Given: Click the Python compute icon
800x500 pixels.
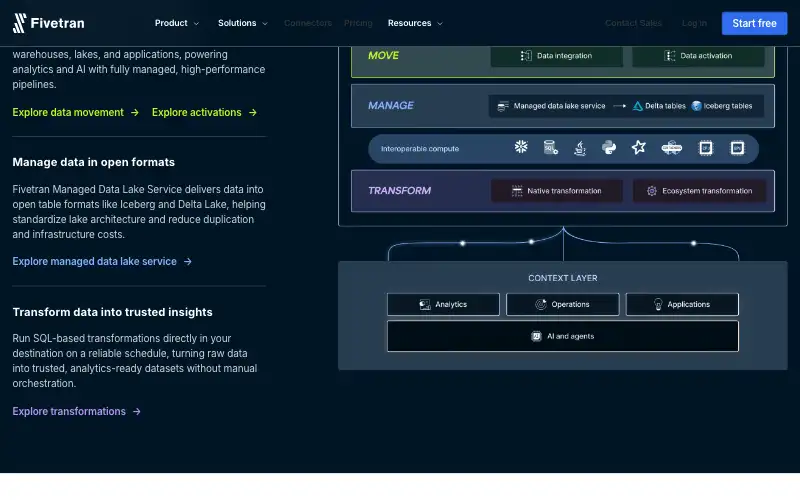Looking at the screenshot, I should click(x=609, y=148).
